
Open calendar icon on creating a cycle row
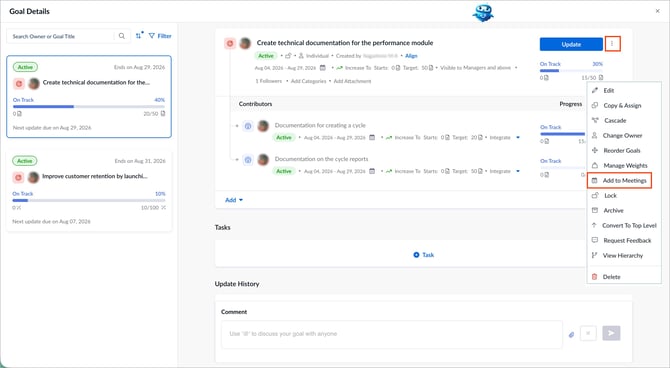(372, 137)
